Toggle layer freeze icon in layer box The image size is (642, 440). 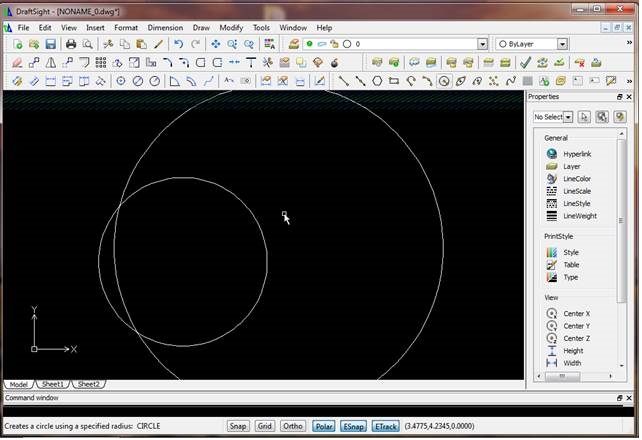click(322, 44)
